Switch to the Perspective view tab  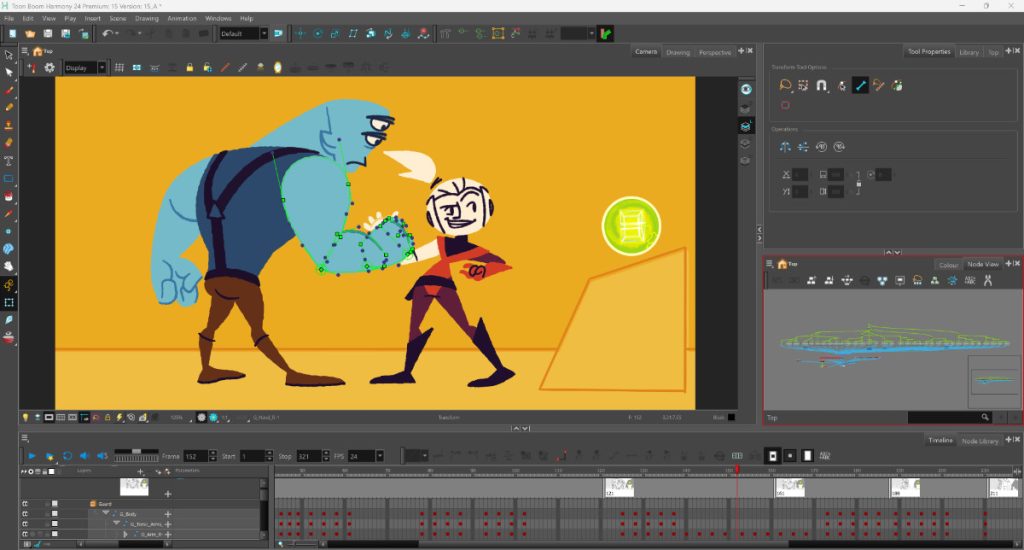[x=715, y=52]
